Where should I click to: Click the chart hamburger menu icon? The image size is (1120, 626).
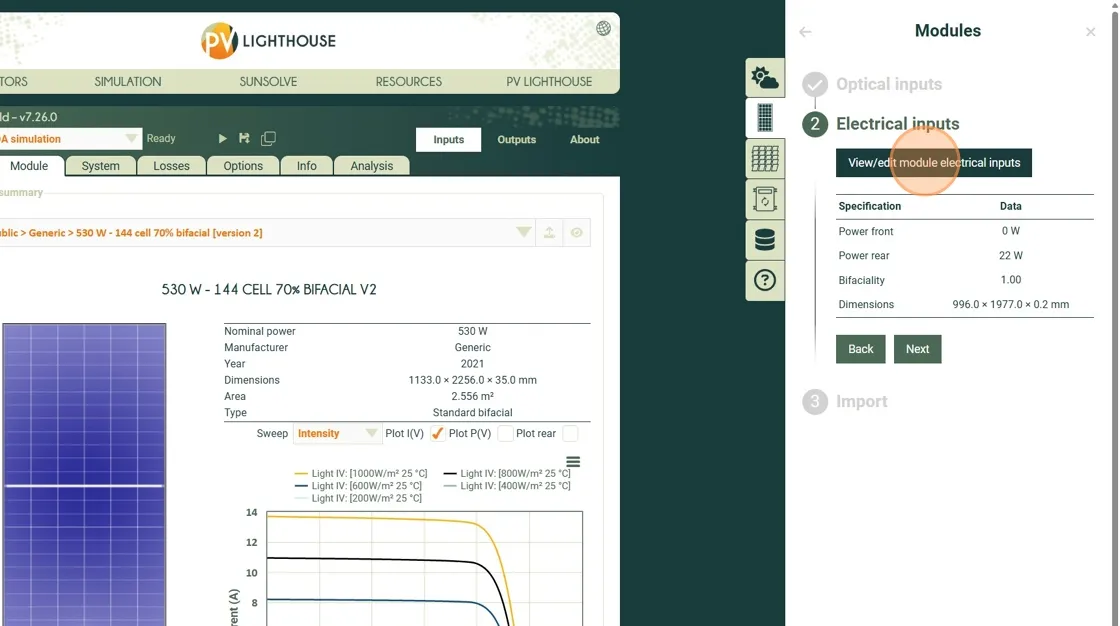573,462
